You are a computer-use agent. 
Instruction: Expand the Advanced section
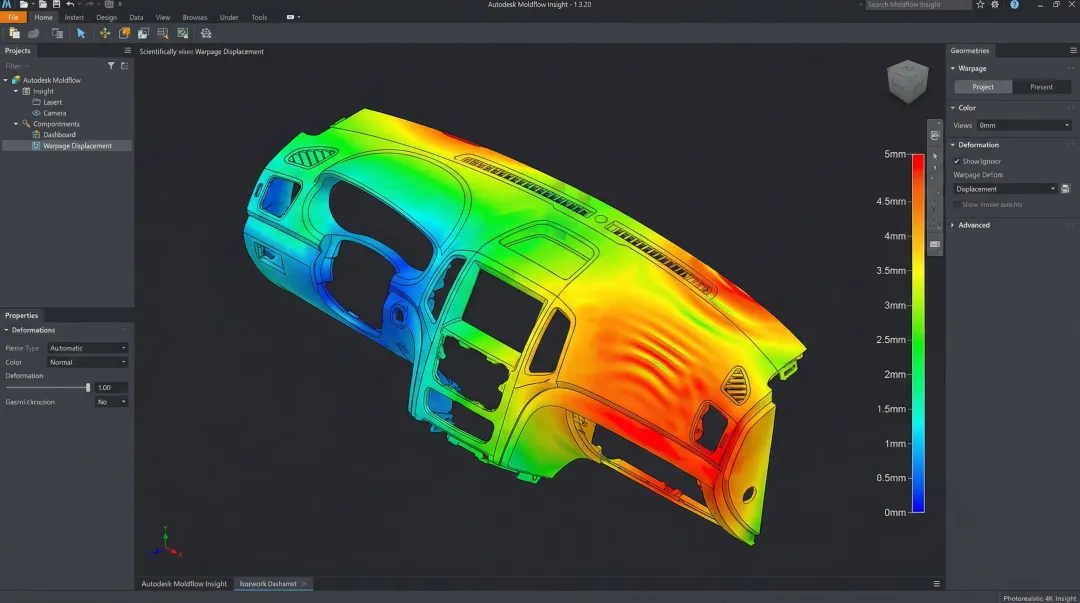(973, 225)
